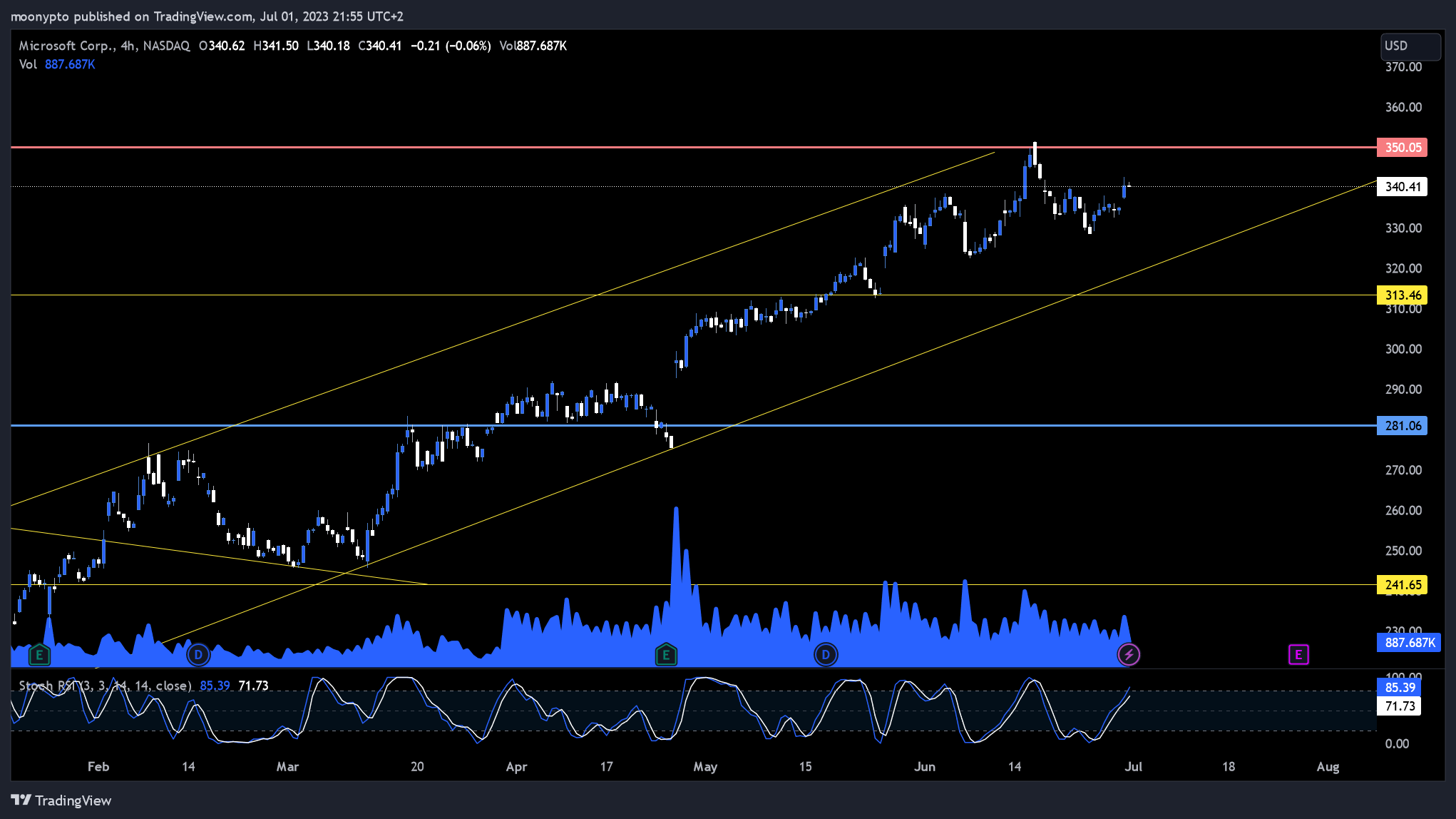Select the yellow 313.46 price label

1402,295
